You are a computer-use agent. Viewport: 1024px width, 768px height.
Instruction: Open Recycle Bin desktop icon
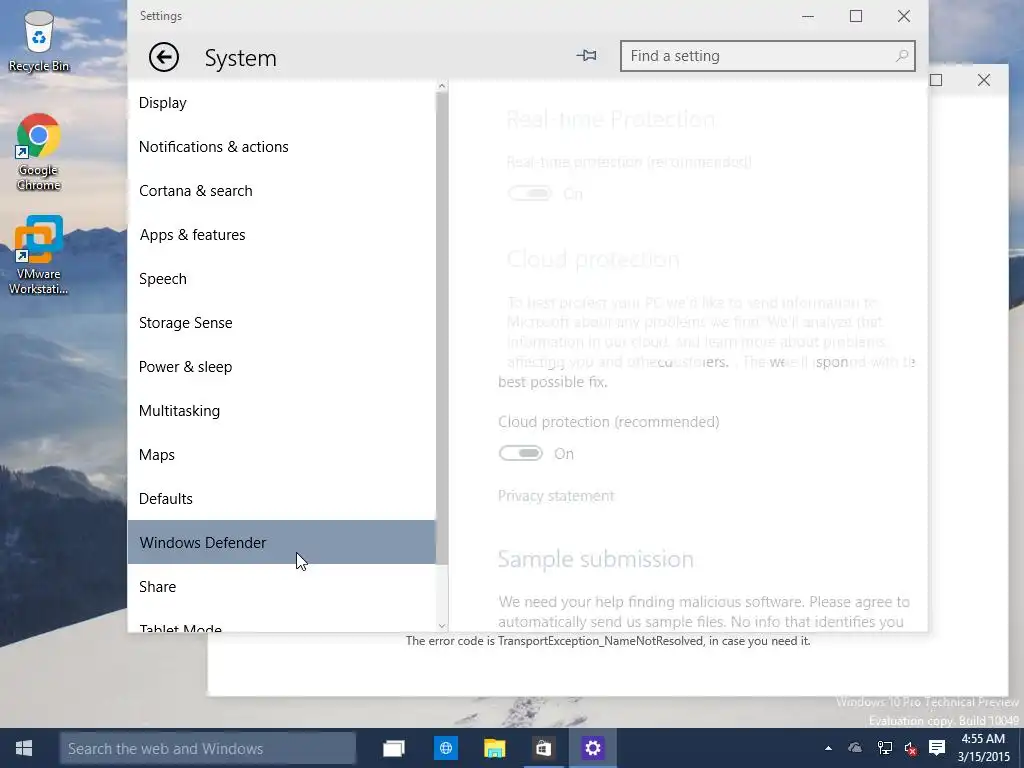pos(39,40)
